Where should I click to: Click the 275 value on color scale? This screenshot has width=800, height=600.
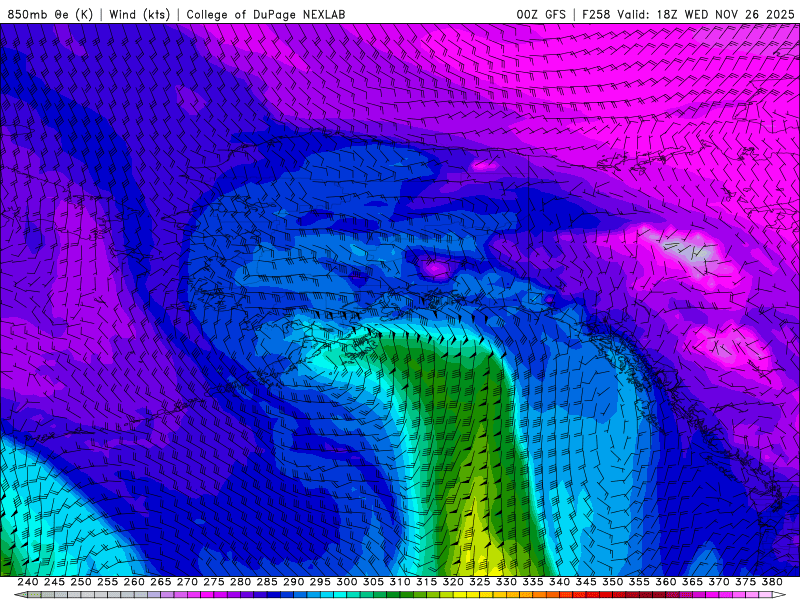pyautogui.click(x=213, y=582)
